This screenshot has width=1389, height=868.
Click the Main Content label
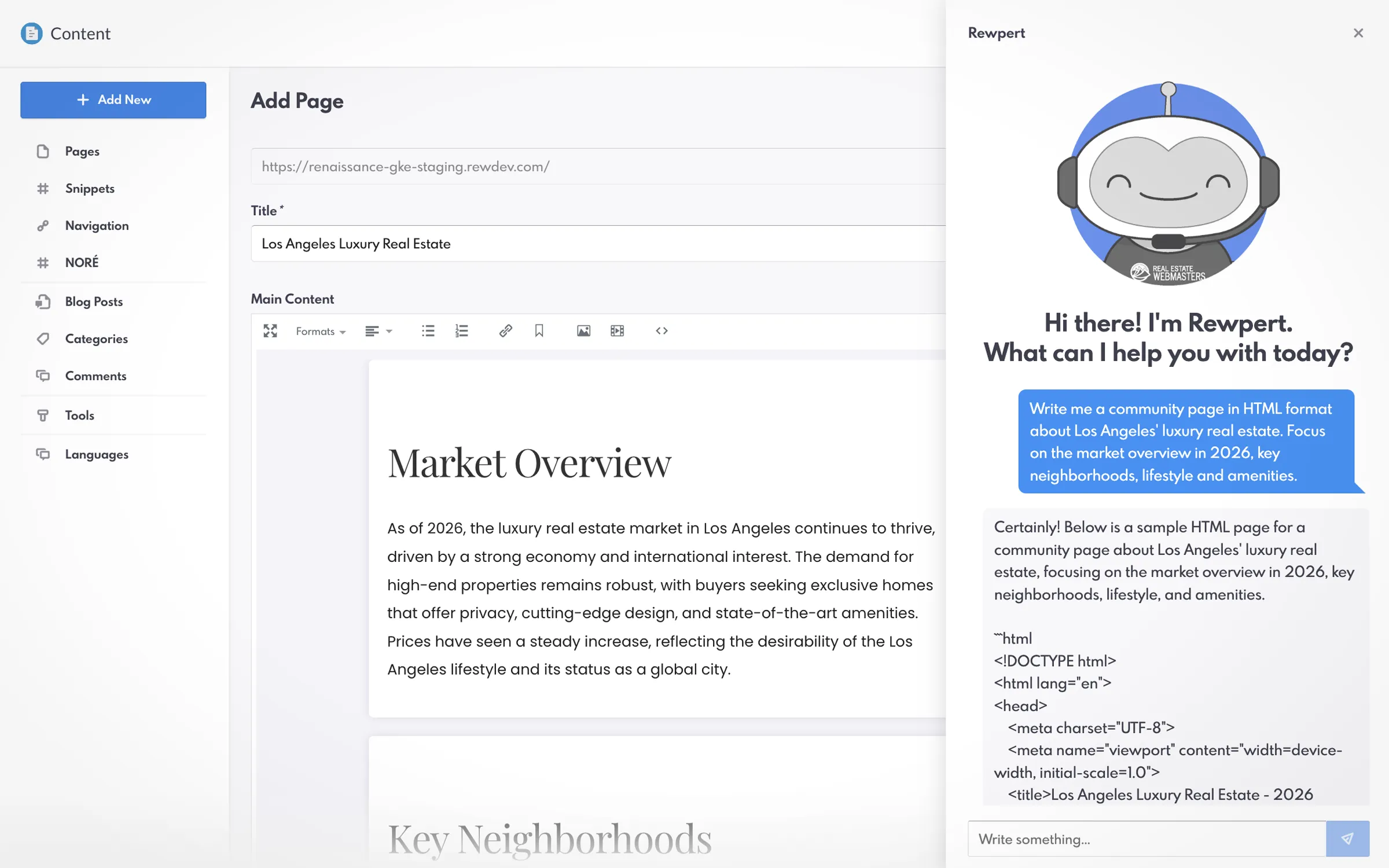point(292,299)
